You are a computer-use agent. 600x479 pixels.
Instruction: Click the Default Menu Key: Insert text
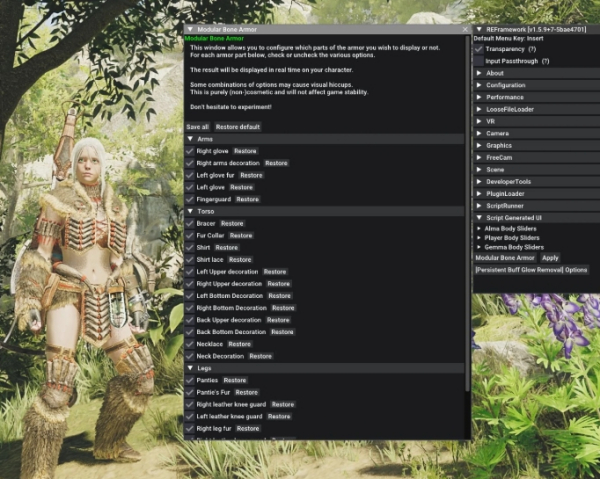509,38
